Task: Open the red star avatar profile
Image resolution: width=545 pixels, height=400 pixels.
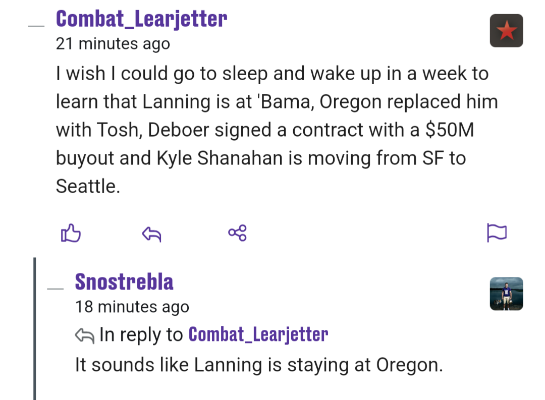Action: (x=506, y=31)
